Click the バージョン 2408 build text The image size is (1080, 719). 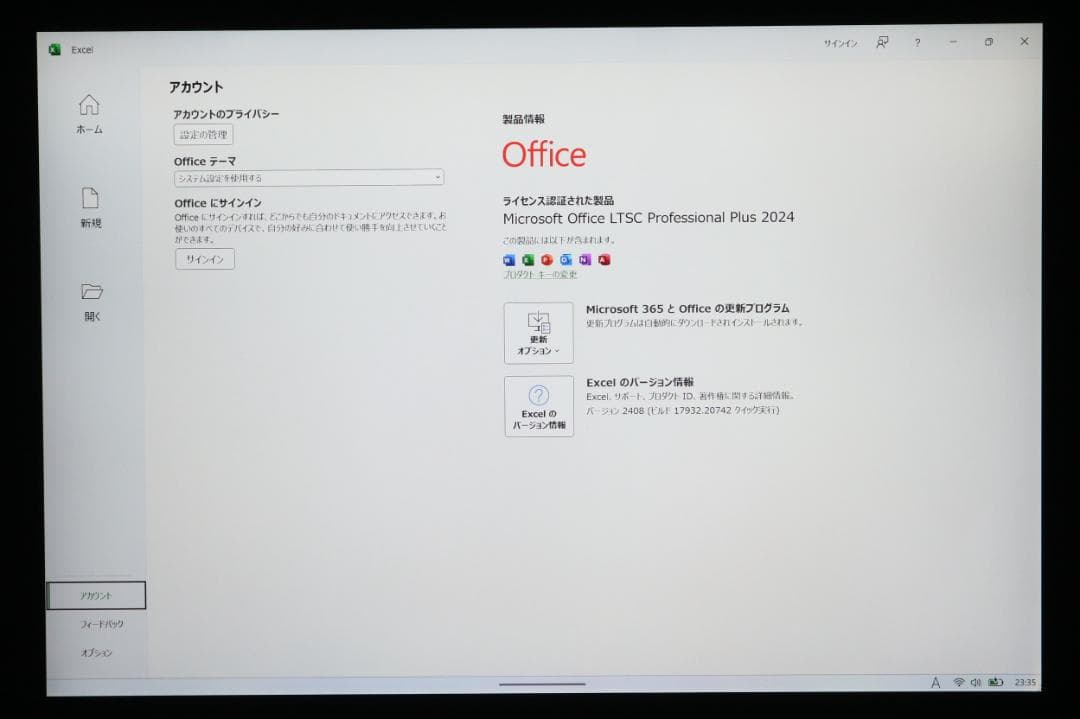(x=683, y=410)
